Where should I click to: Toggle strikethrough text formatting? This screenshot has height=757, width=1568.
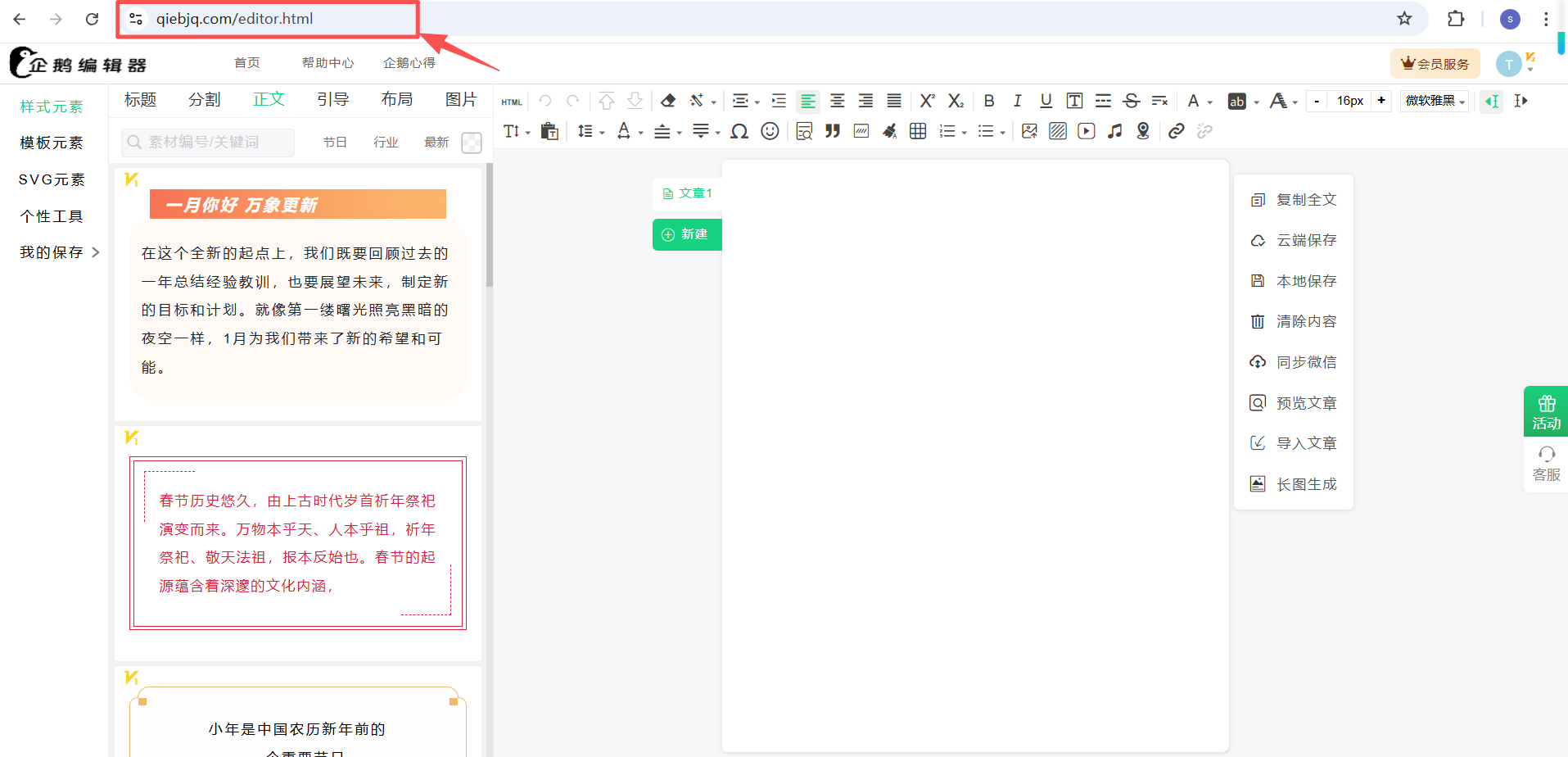coord(1131,101)
